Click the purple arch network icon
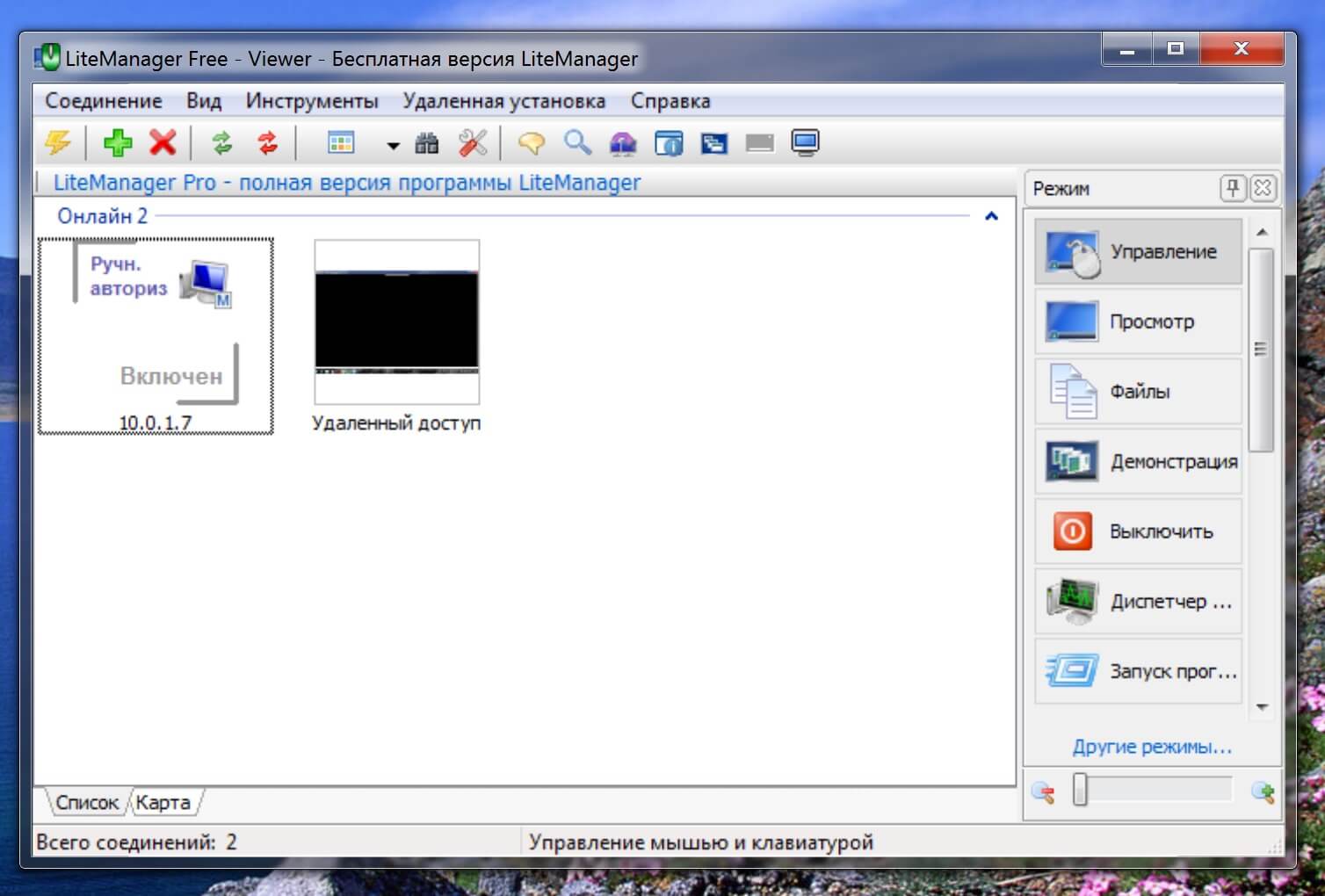This screenshot has width=1325, height=896. click(623, 143)
